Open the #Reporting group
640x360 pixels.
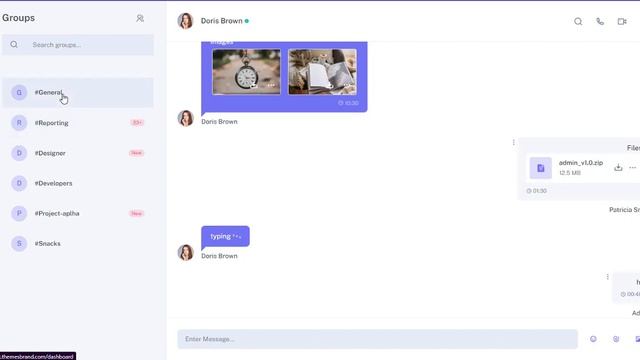coord(78,123)
